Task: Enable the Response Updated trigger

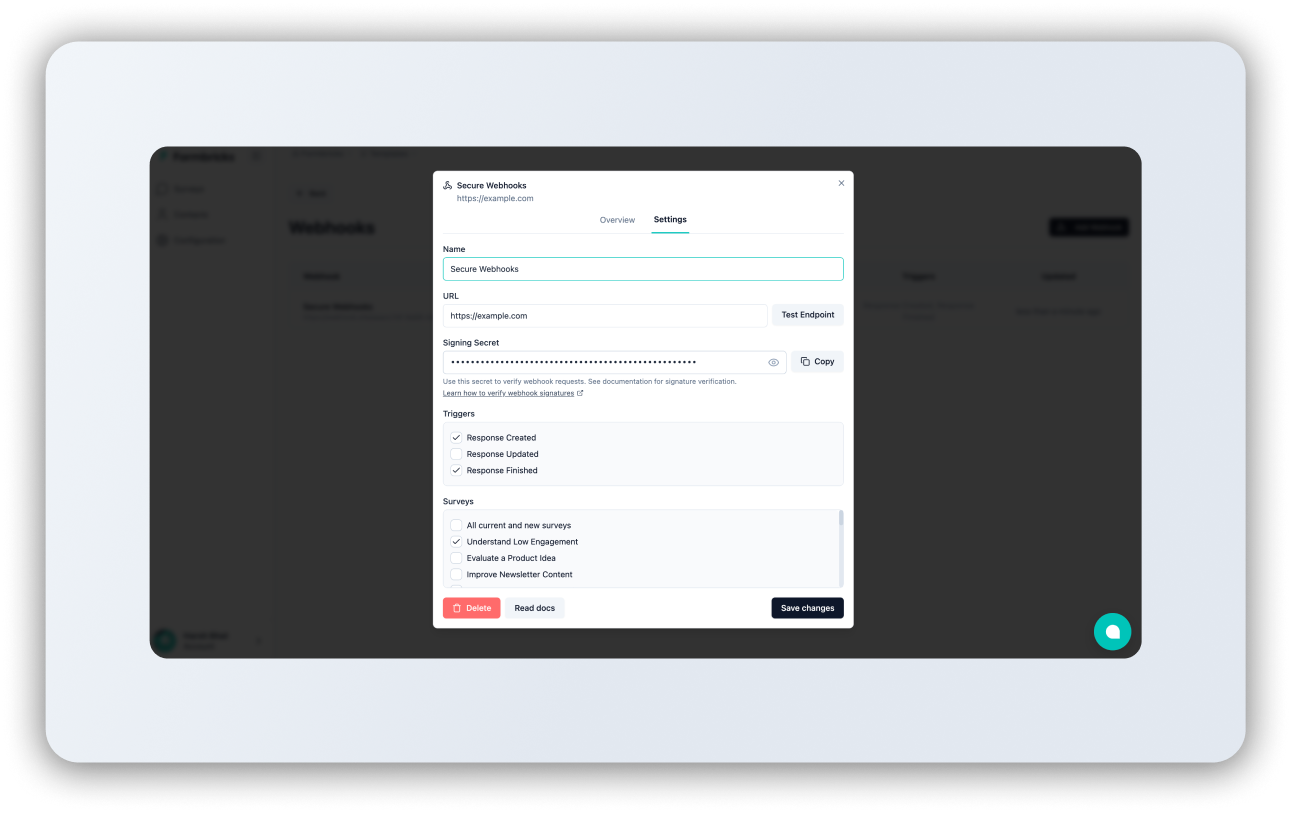Action: (457, 453)
